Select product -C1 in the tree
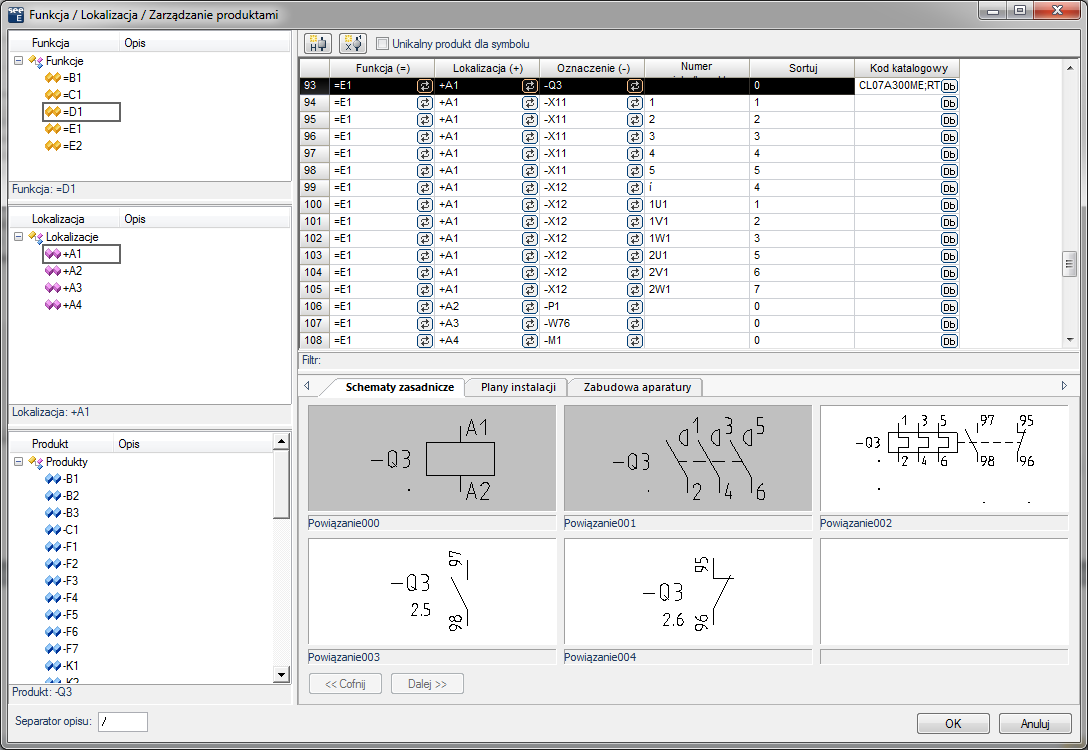 coord(70,530)
